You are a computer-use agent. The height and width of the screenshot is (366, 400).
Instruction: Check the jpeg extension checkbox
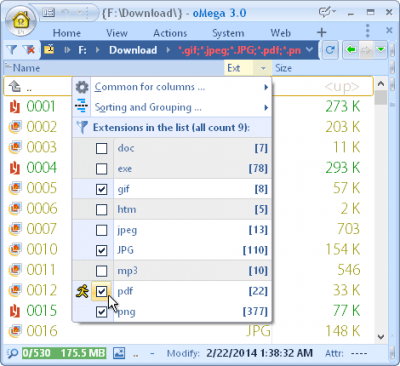click(x=101, y=230)
